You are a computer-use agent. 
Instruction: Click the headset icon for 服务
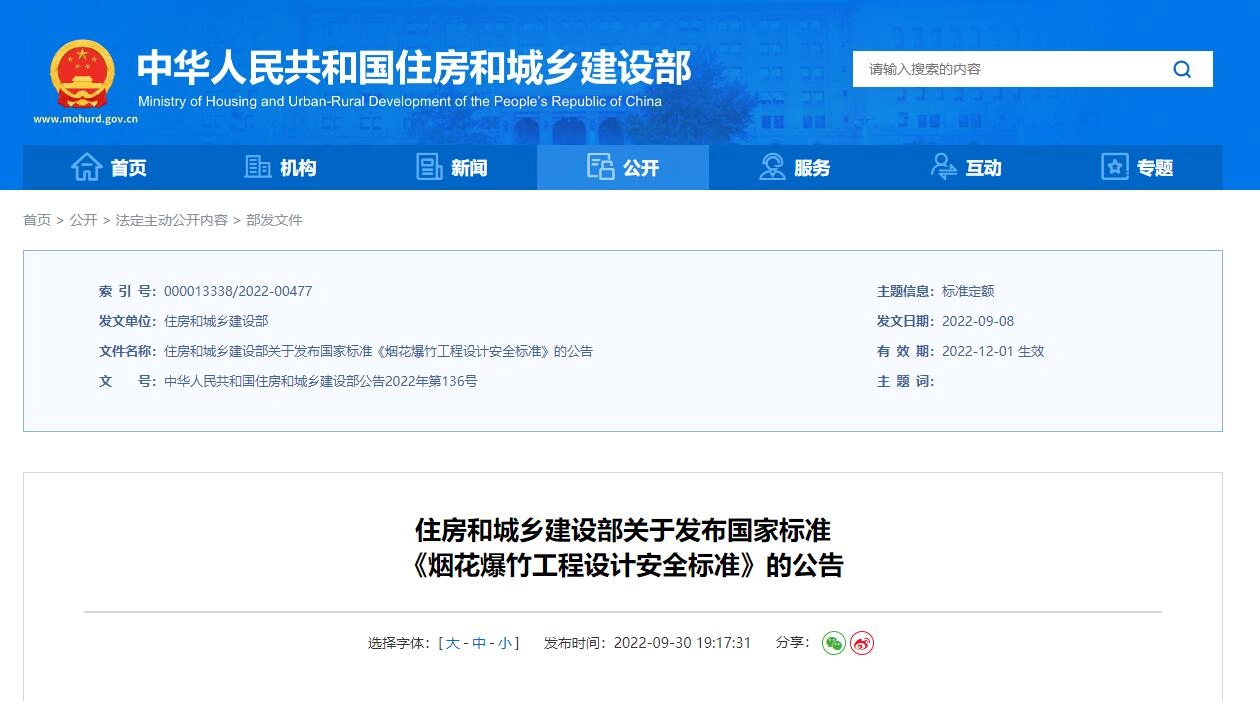[x=772, y=167]
